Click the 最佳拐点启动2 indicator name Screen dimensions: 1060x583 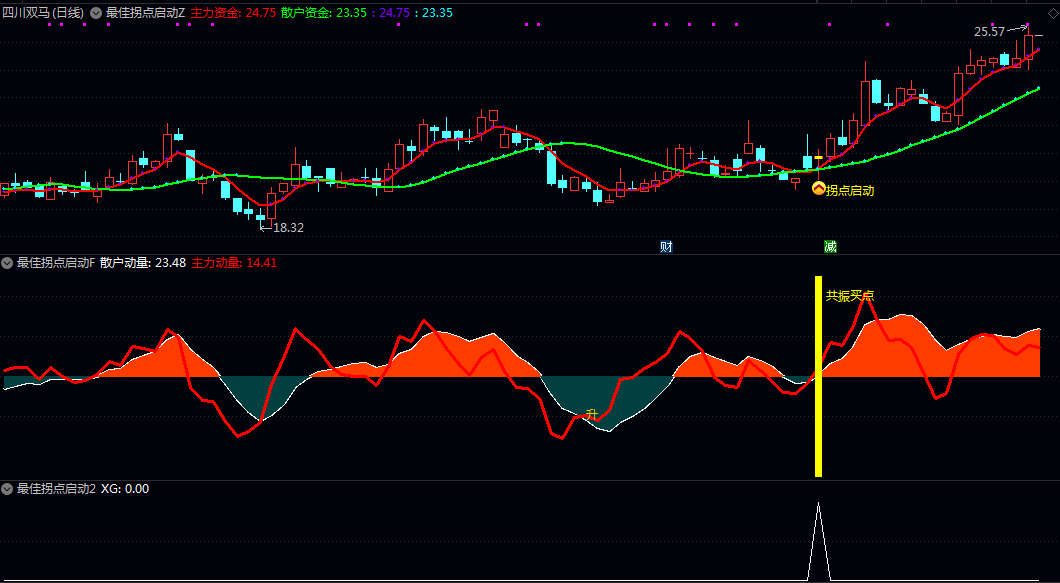[x=56, y=488]
